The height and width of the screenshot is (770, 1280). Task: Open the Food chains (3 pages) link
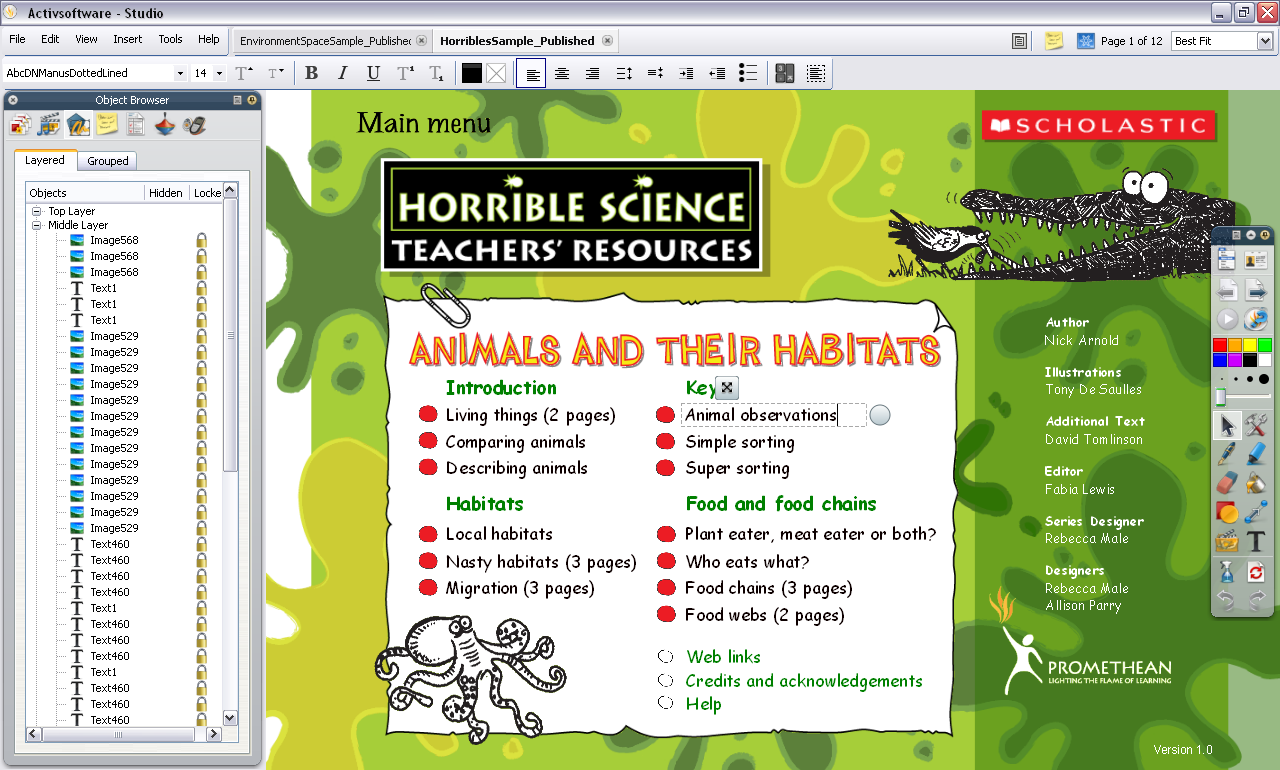tap(768, 588)
